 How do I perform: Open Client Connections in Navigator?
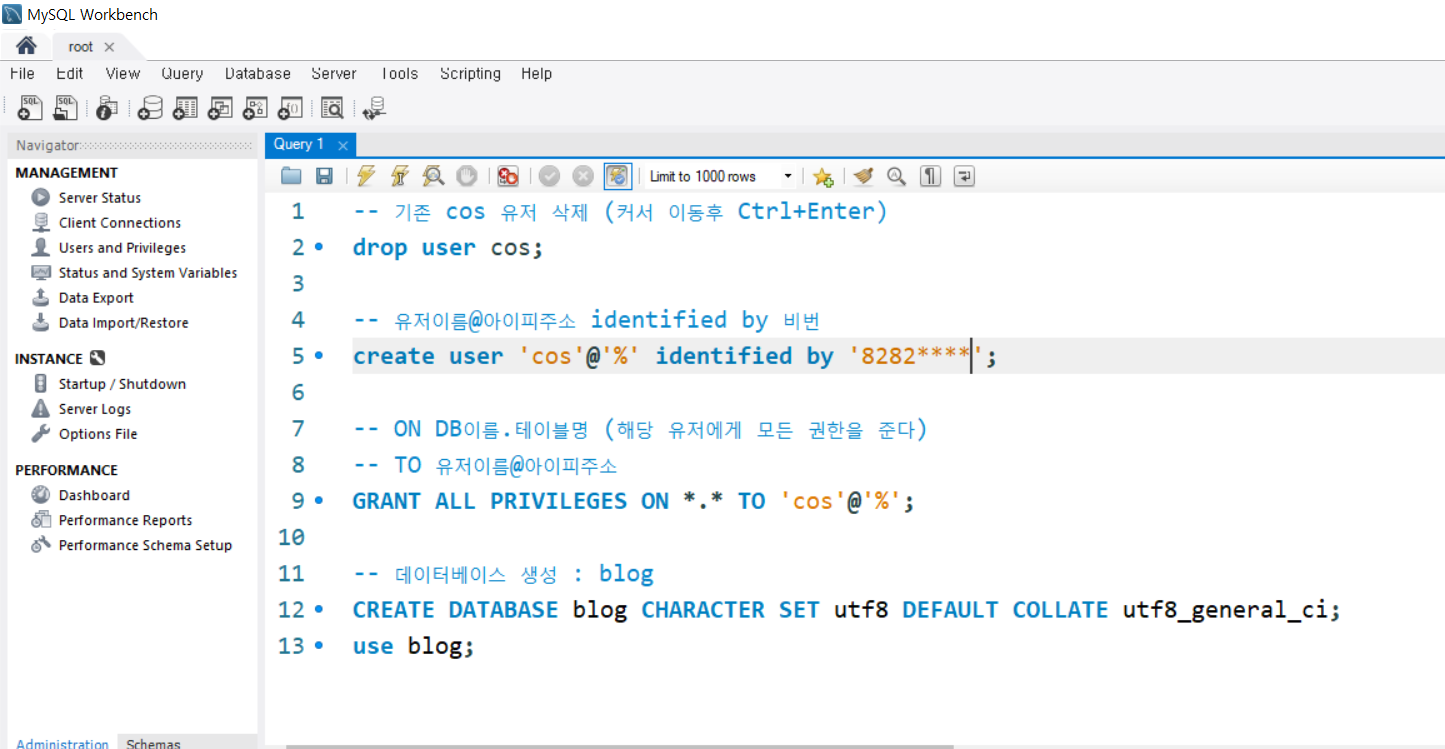(120, 223)
